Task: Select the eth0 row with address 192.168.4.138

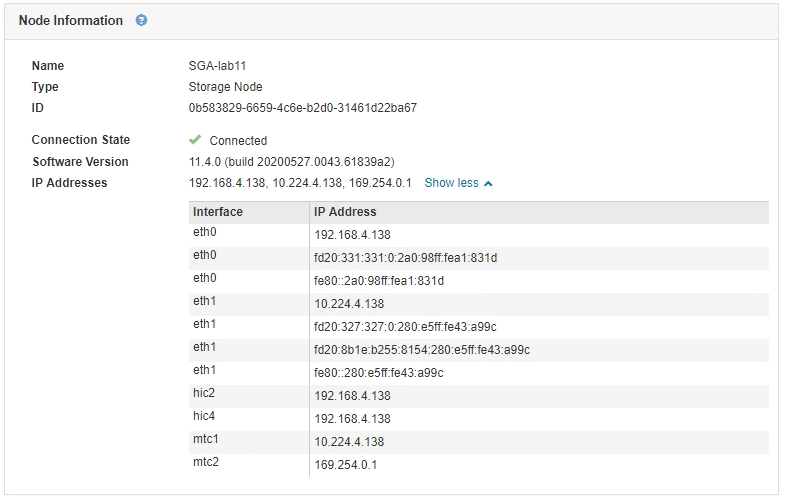Action: [x=351, y=235]
